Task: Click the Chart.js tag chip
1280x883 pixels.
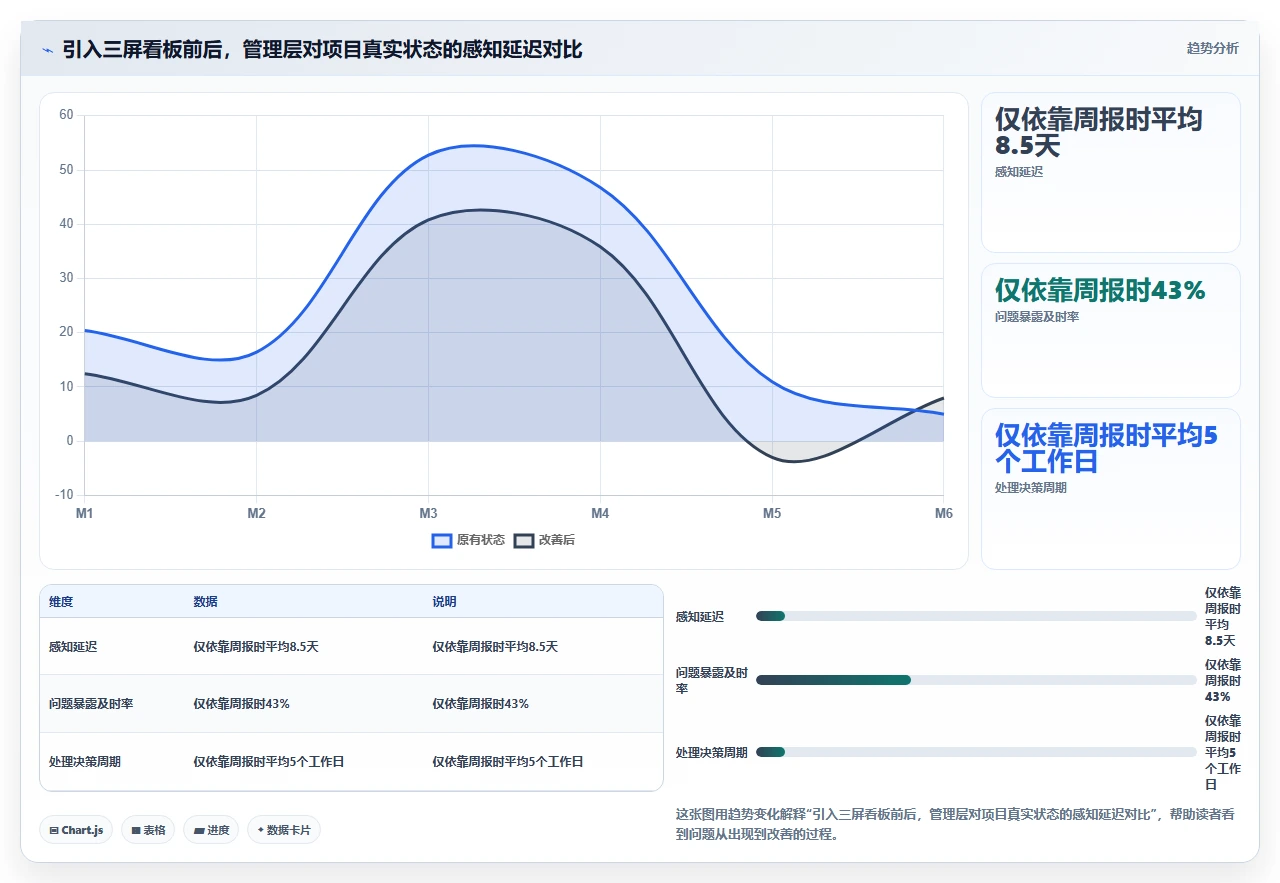Action: click(x=76, y=830)
